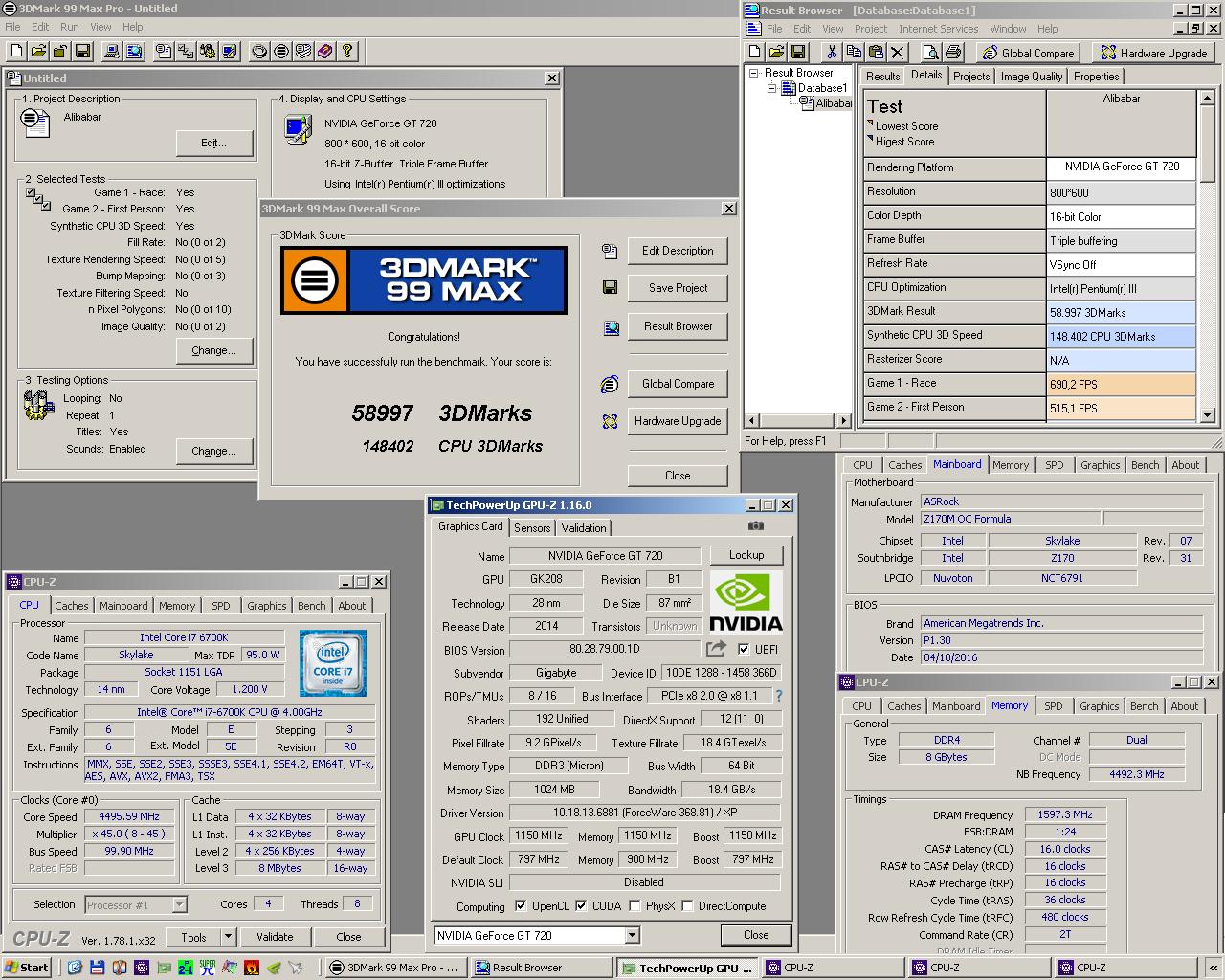
Task: Open the NVIDIA GeForce GT 720 GPU dropdown
Action: pos(632,935)
